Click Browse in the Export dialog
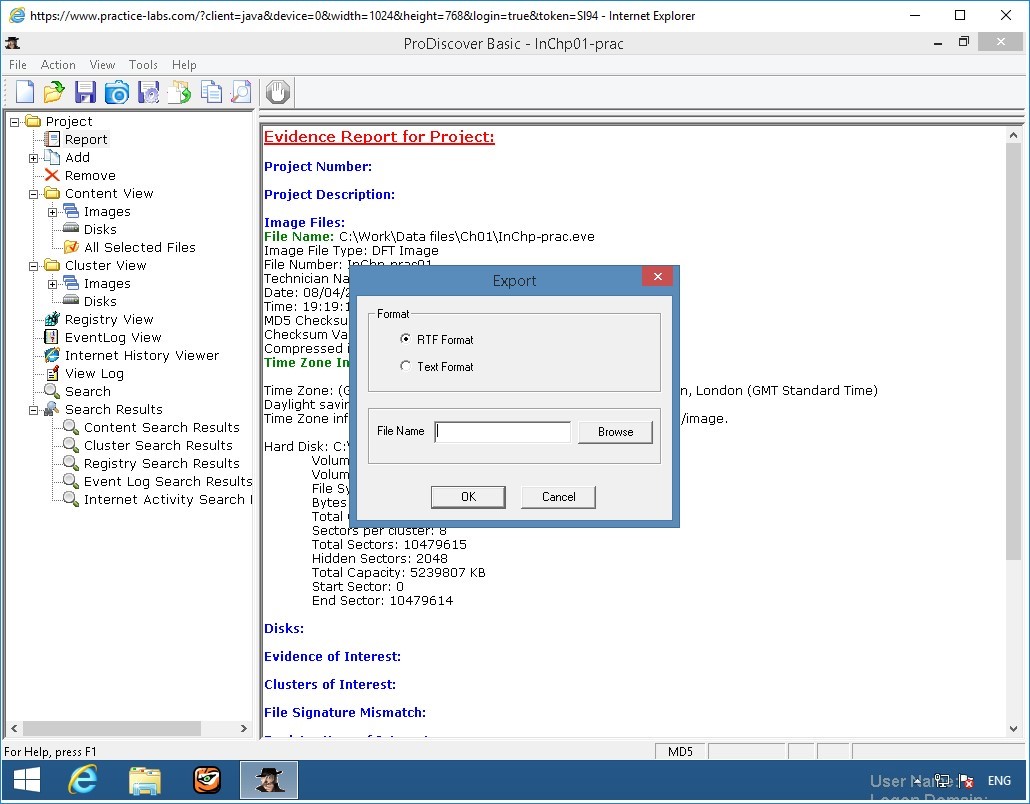This screenshot has height=804, width=1030. point(616,432)
